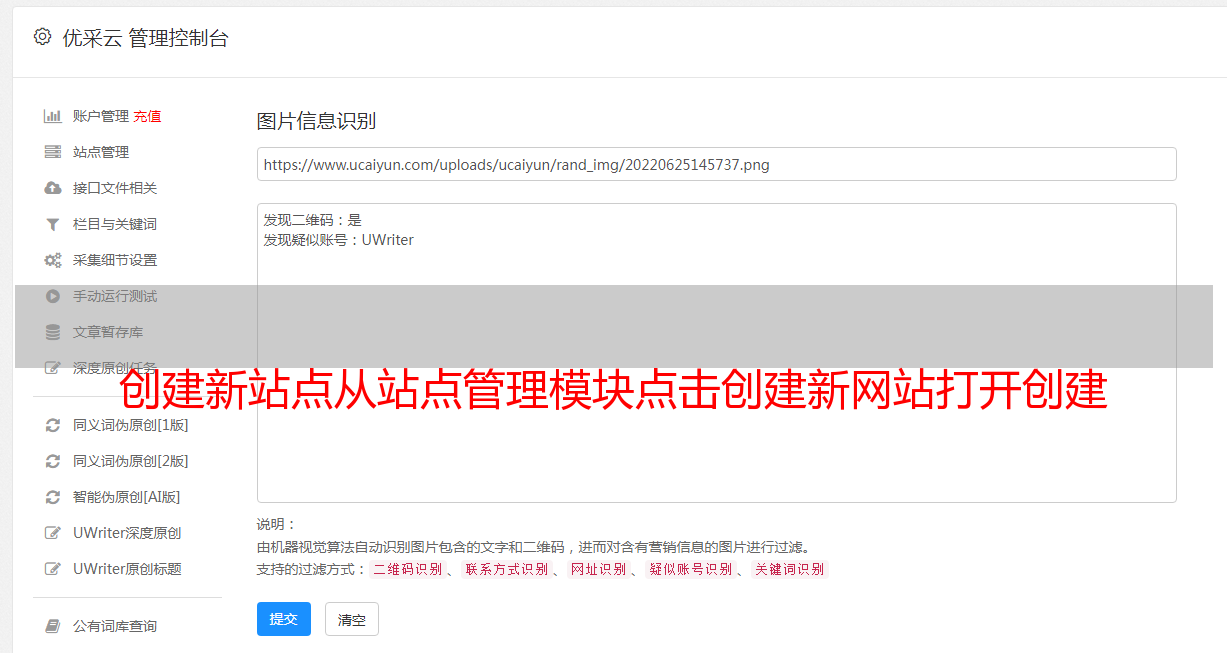
Task: Click the 清空 button
Action: tap(352, 619)
